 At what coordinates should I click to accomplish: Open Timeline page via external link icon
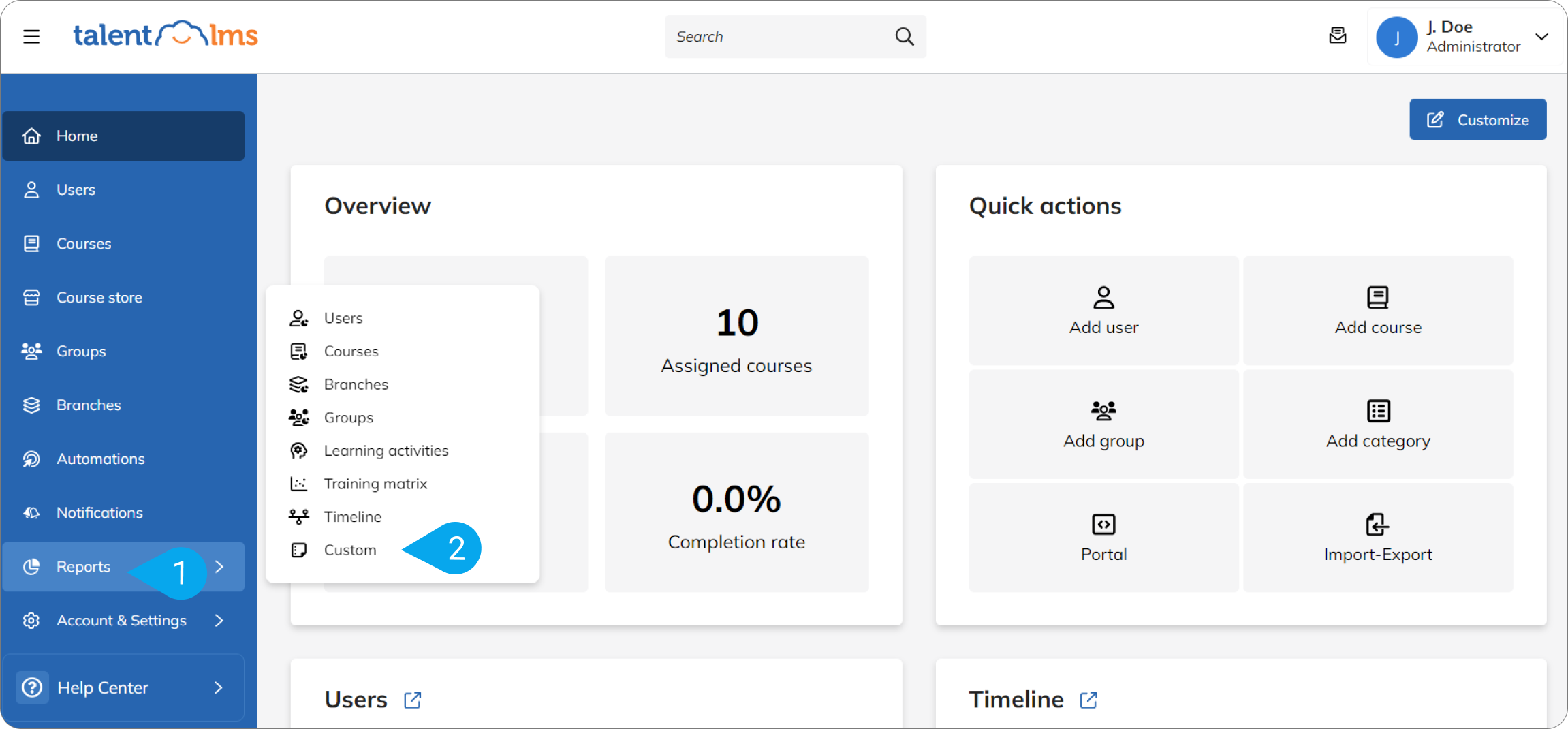click(1088, 700)
